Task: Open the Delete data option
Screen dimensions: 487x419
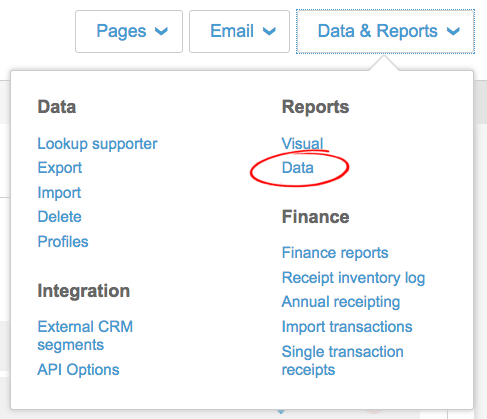Action: point(59,217)
